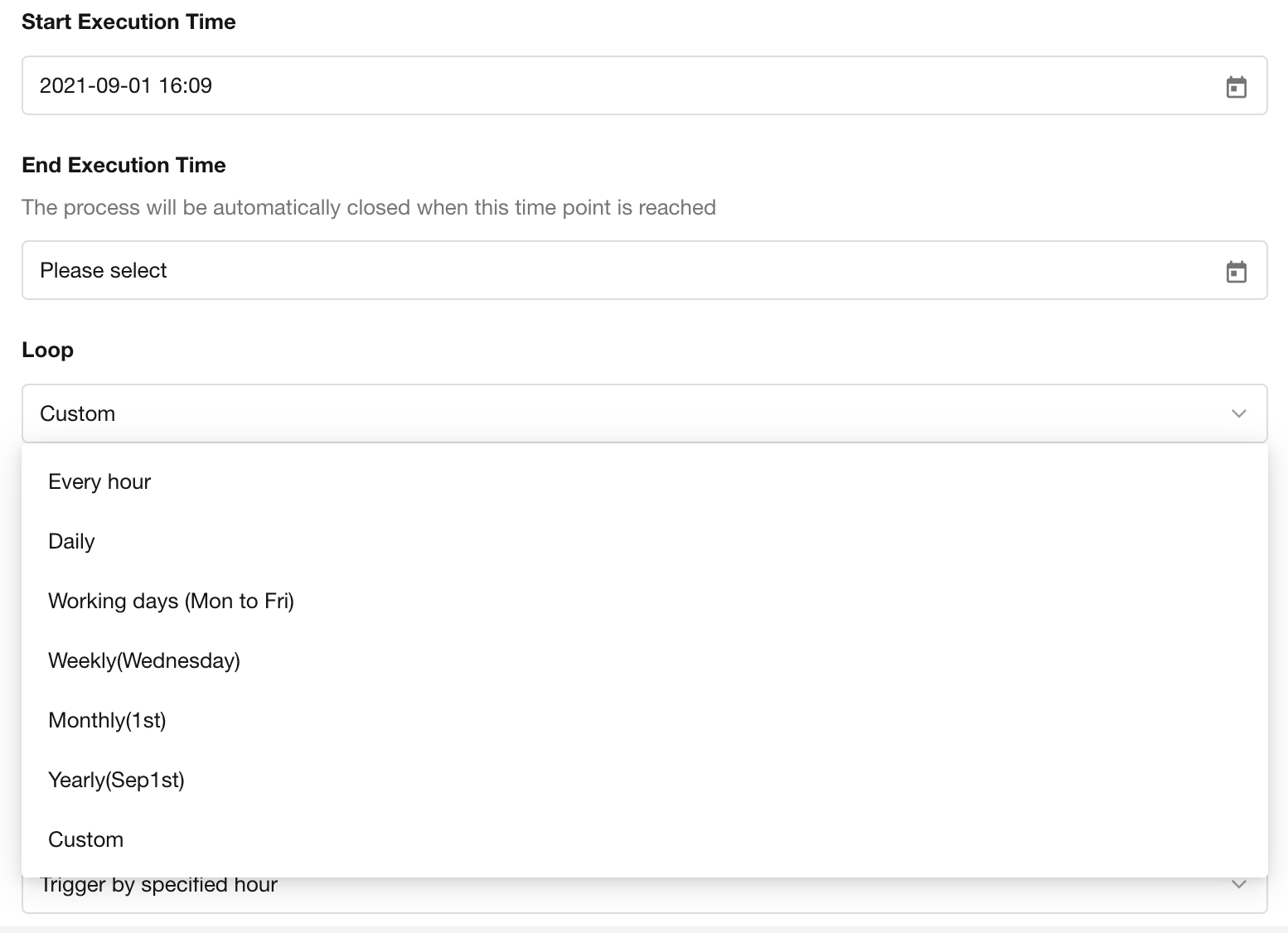Viewport: 1288px width, 933px height.
Task: Pick the Weekly(Wednesday) option
Action: tap(144, 660)
